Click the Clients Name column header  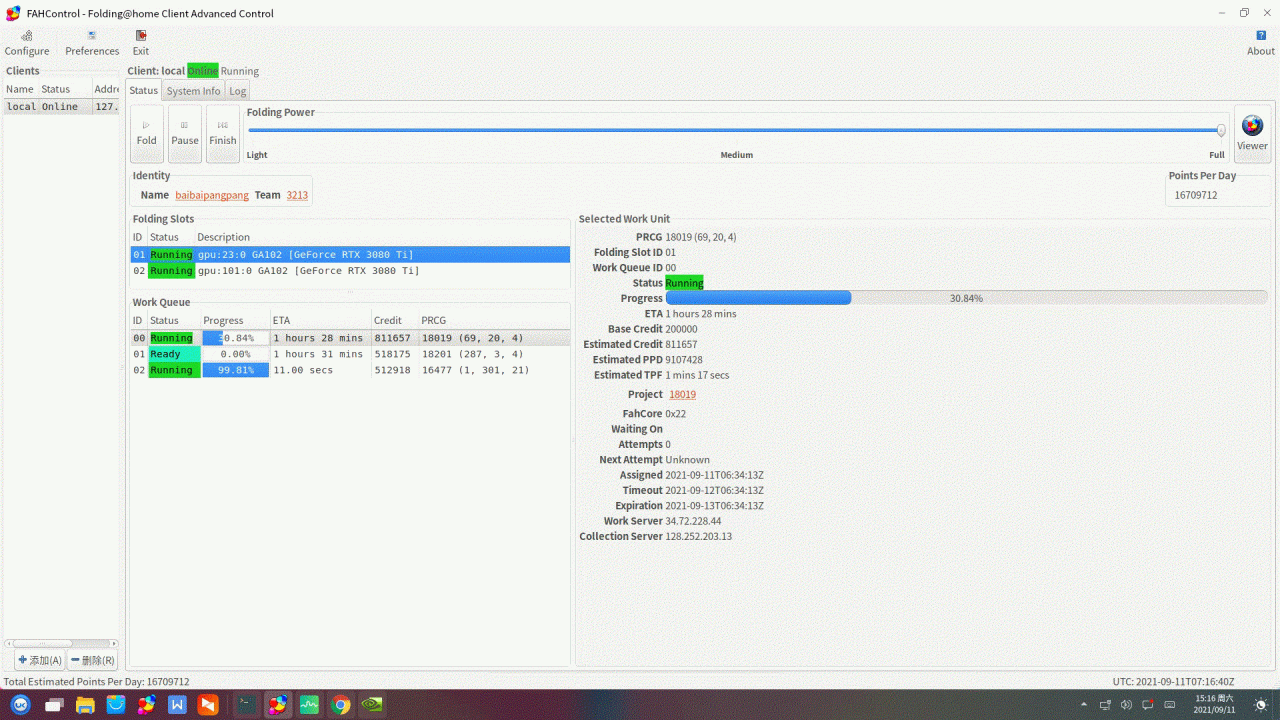point(21,89)
